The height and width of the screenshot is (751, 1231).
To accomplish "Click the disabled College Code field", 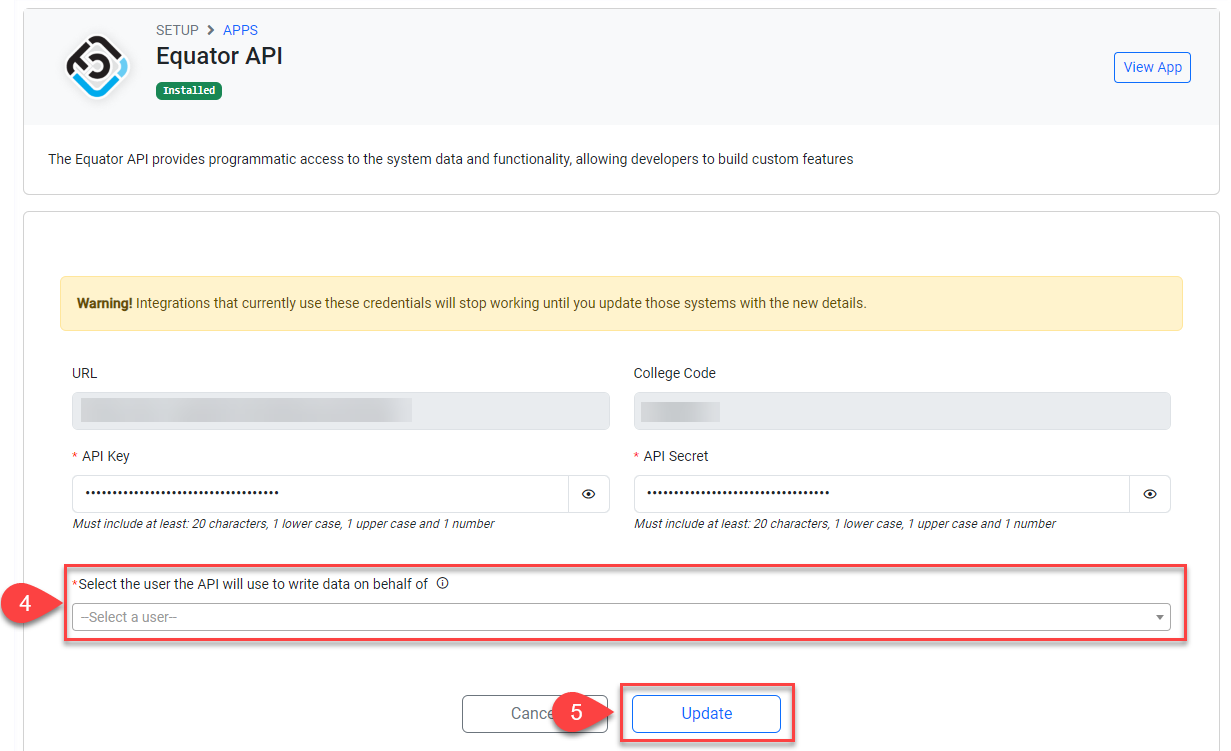I will (902, 411).
